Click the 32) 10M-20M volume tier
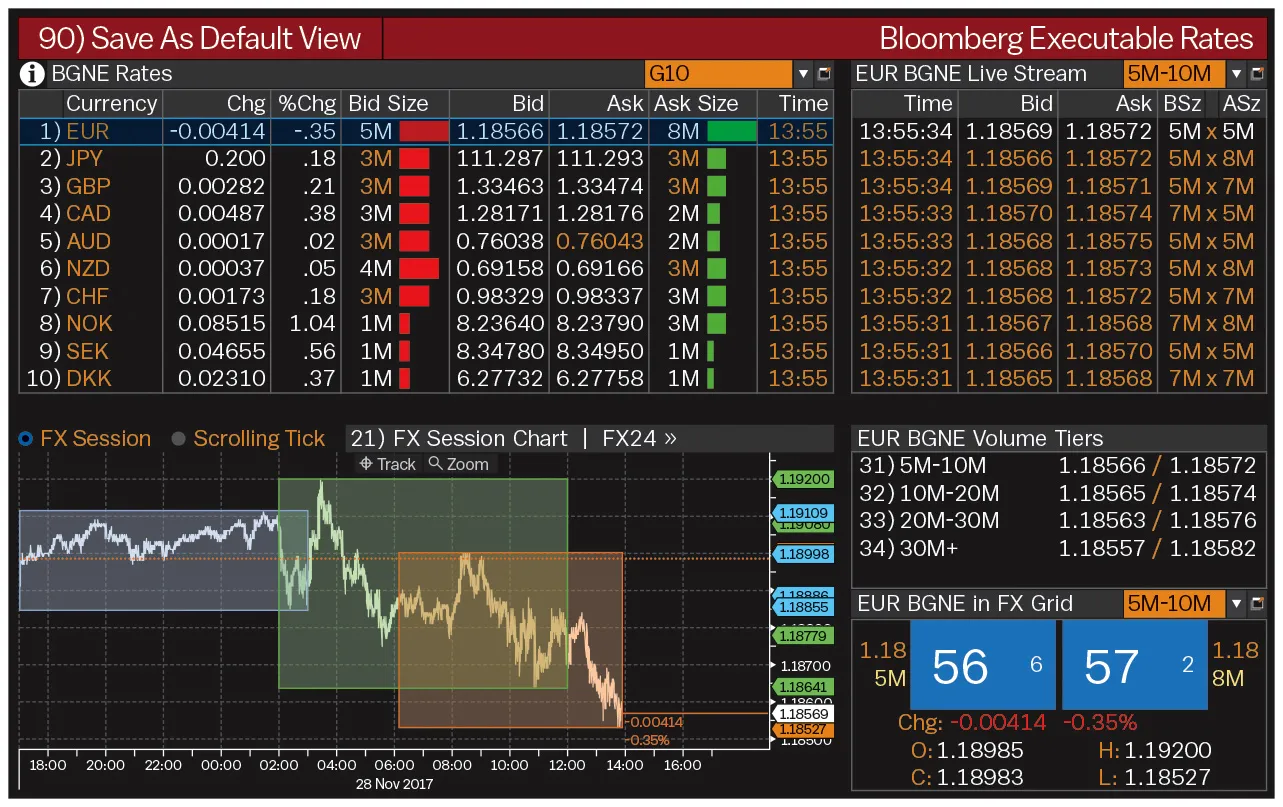The width and height of the screenshot is (1283, 807). [1060, 493]
